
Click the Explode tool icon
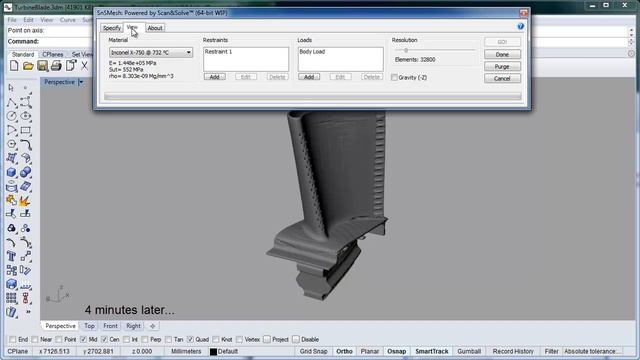(25, 200)
